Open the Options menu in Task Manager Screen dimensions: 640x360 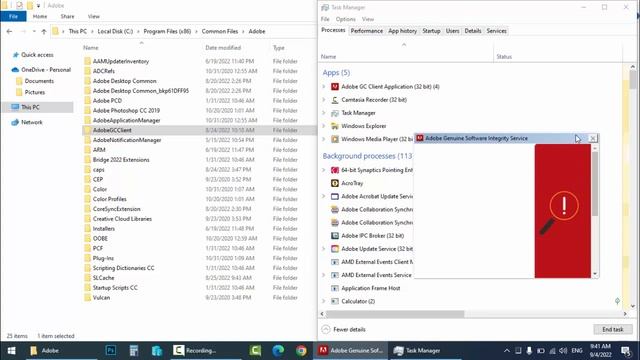click(345, 19)
